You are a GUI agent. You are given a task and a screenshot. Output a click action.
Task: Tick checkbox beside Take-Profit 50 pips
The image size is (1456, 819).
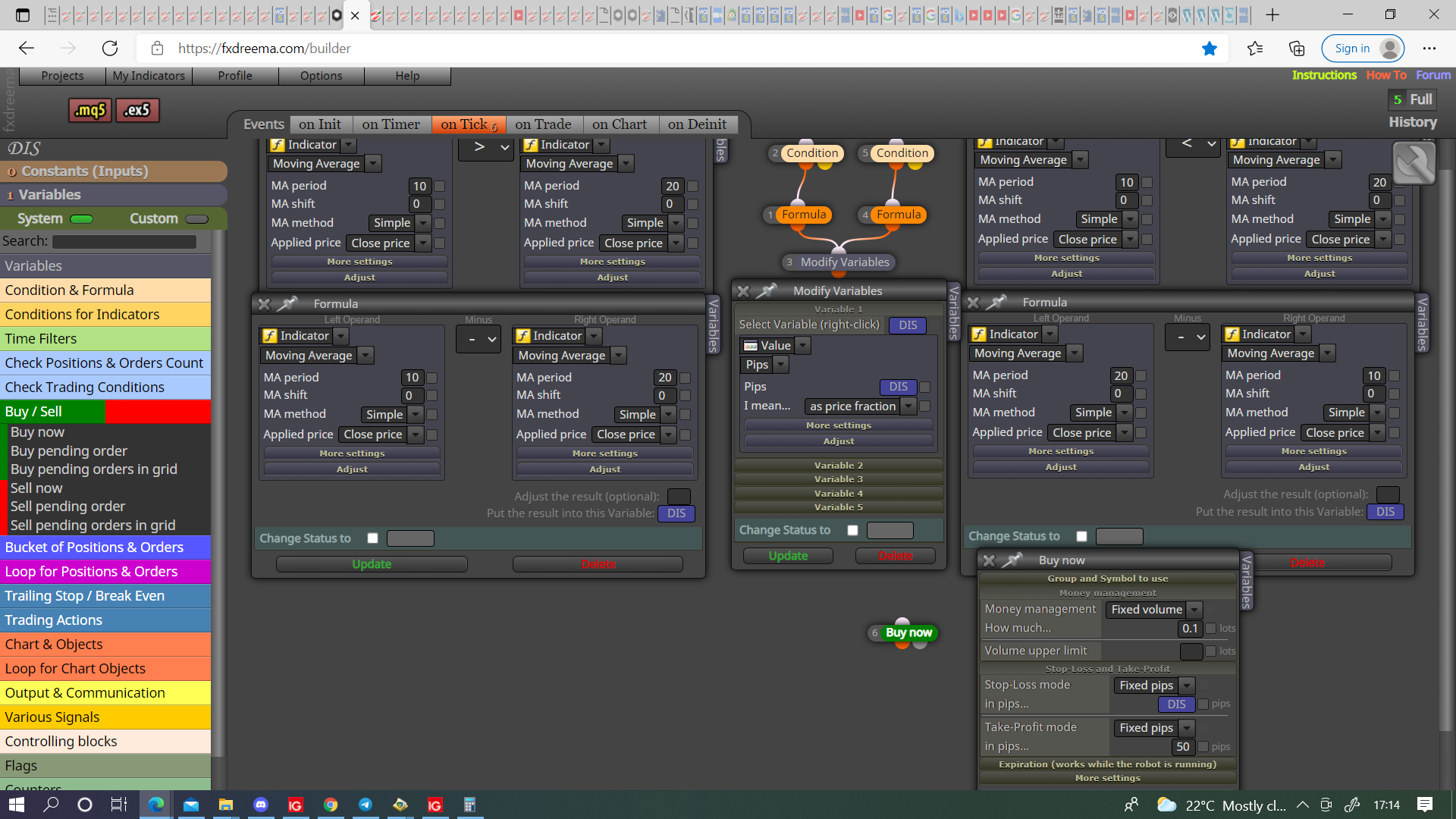[1203, 747]
